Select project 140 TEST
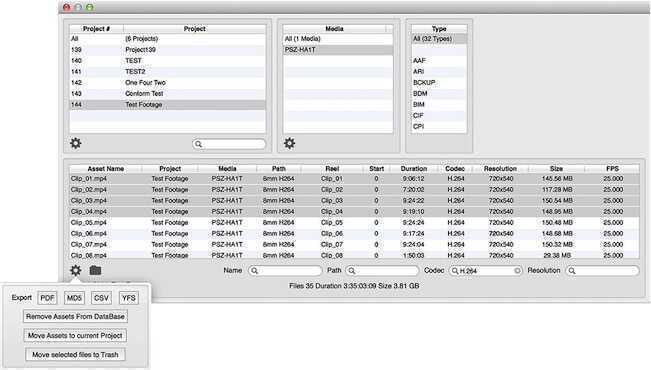Screen dimensions: 651x370 click(168, 61)
